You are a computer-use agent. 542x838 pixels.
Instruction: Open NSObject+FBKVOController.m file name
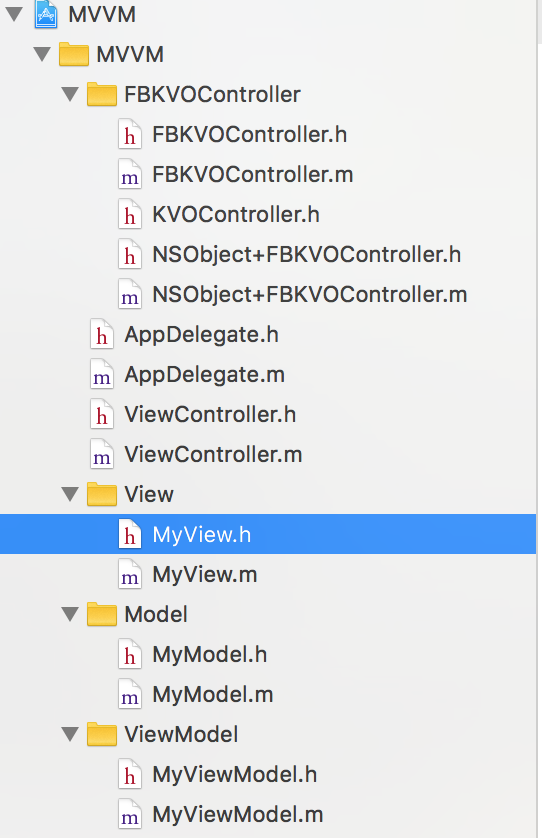(x=310, y=295)
